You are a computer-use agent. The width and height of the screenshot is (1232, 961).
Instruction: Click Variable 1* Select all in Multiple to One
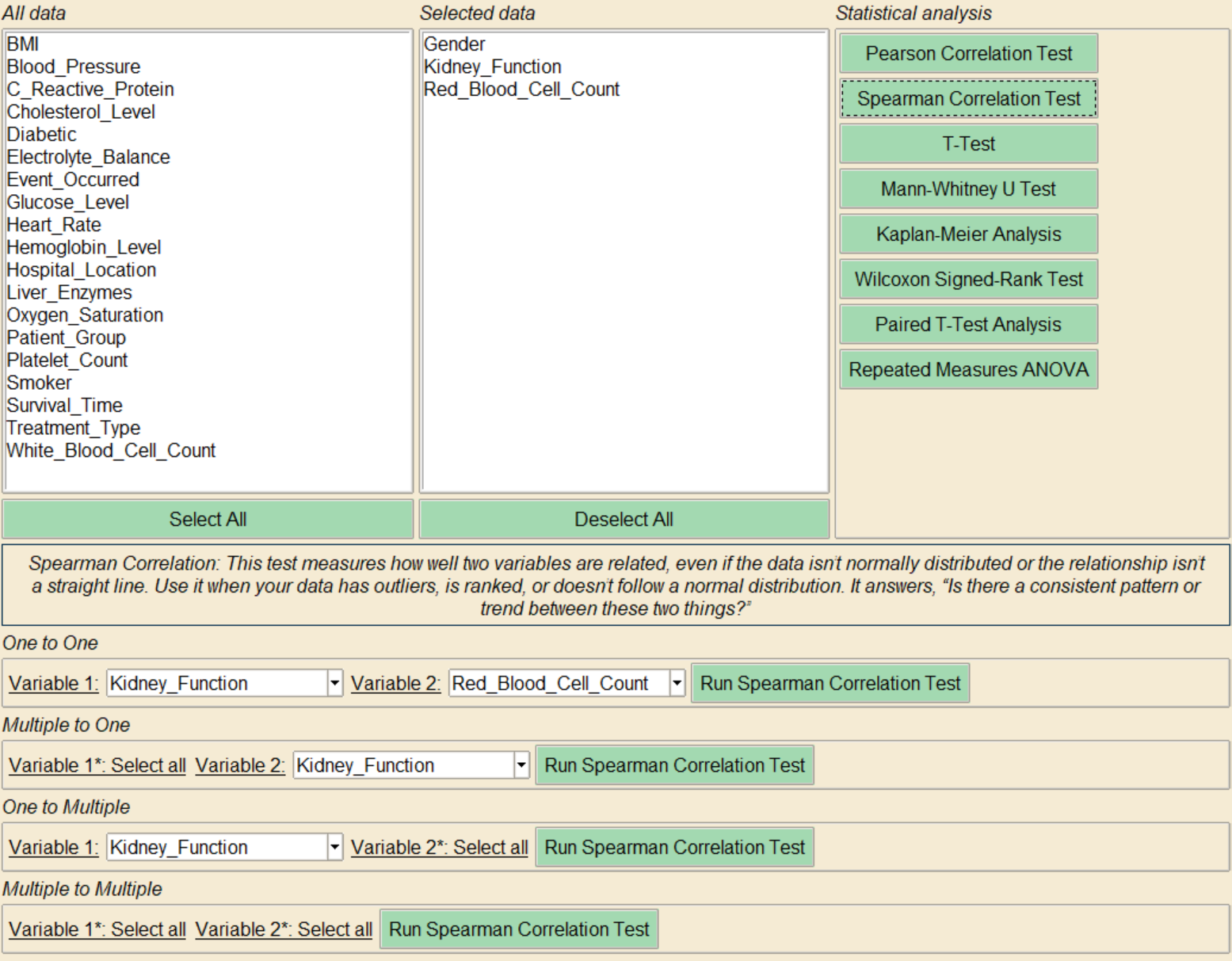[97, 765]
